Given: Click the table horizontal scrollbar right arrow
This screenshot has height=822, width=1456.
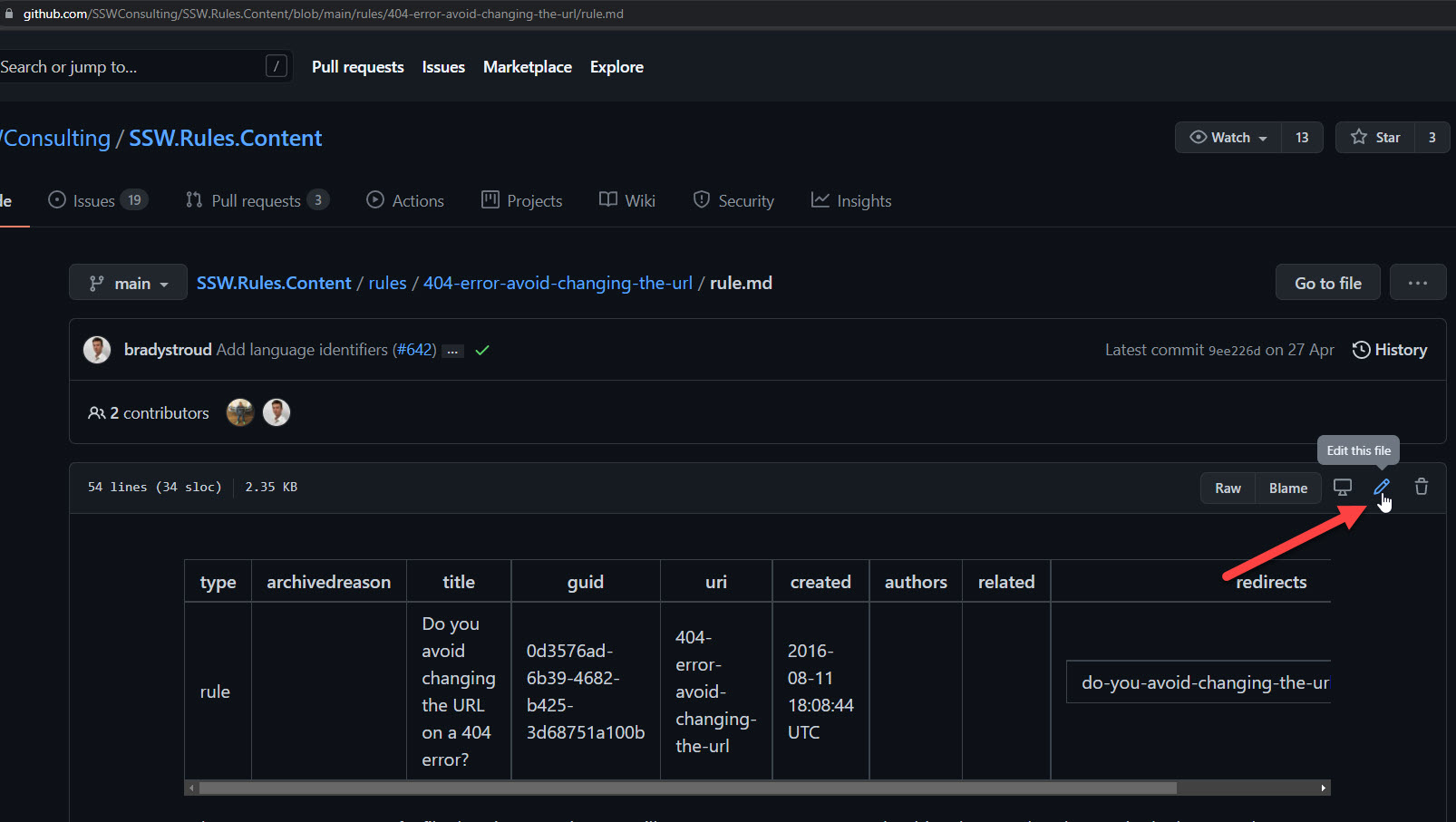Looking at the screenshot, I should tap(1324, 788).
